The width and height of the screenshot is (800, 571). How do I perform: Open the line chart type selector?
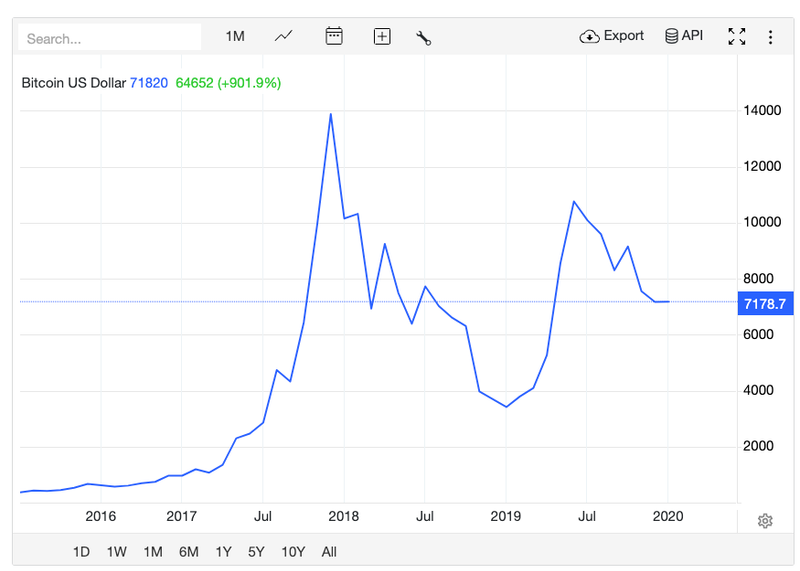(284, 36)
